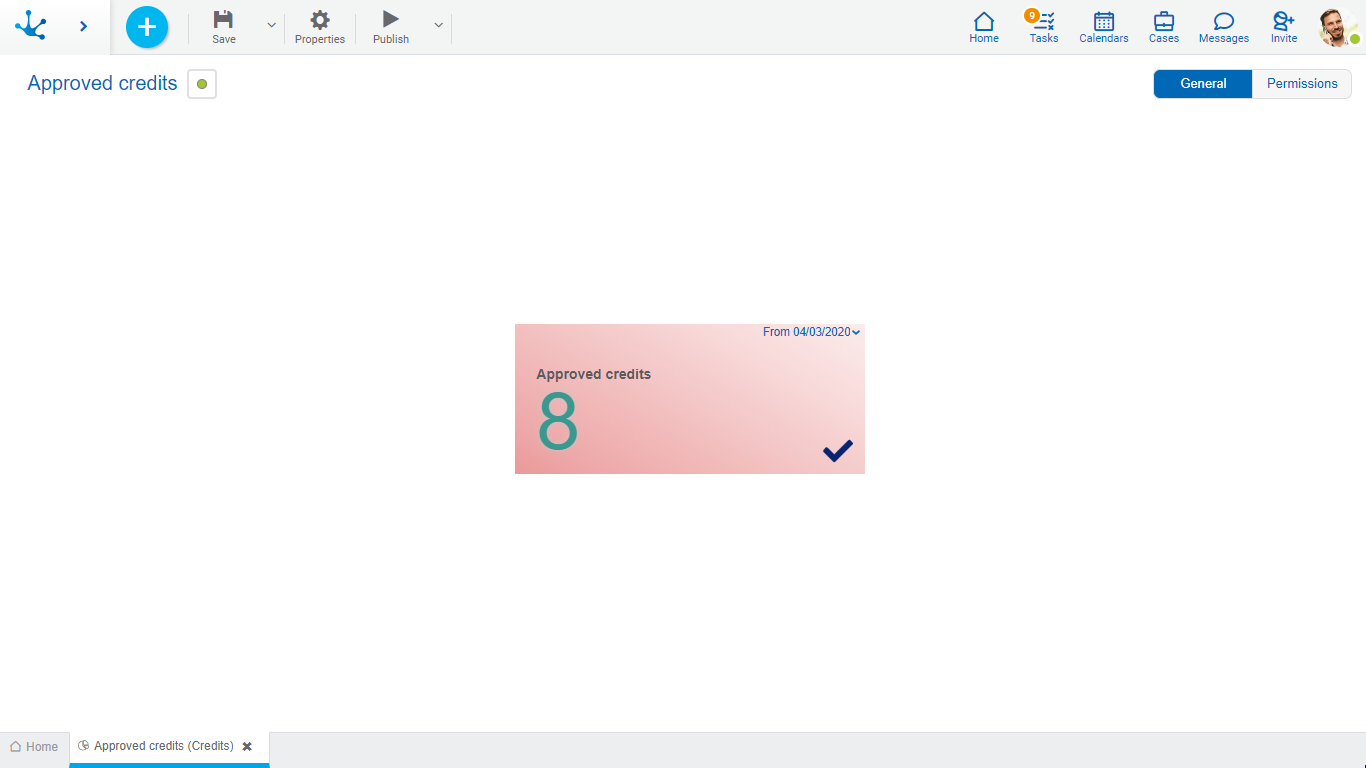Open the From 04/03/2020 date dropdown
Image resolution: width=1366 pixels, height=768 pixels.
coord(811,332)
